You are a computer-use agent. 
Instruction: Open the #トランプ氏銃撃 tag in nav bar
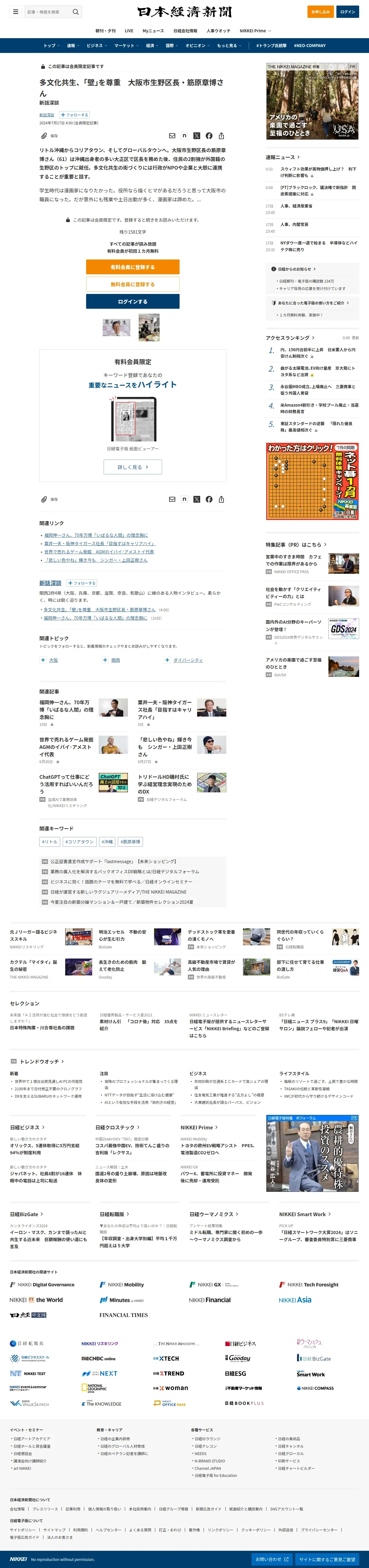pyautogui.click(x=271, y=46)
